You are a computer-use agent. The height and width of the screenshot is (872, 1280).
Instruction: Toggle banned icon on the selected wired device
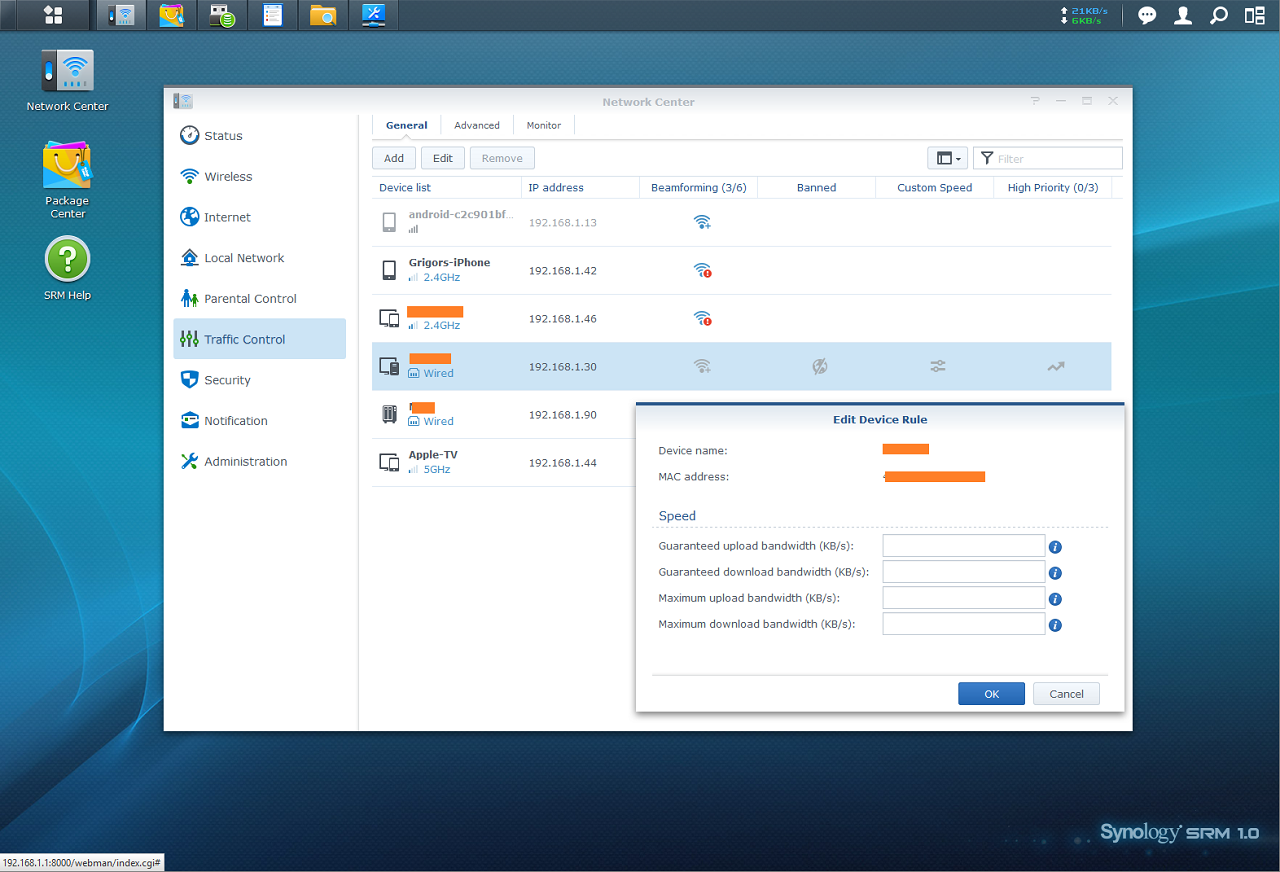[820, 367]
